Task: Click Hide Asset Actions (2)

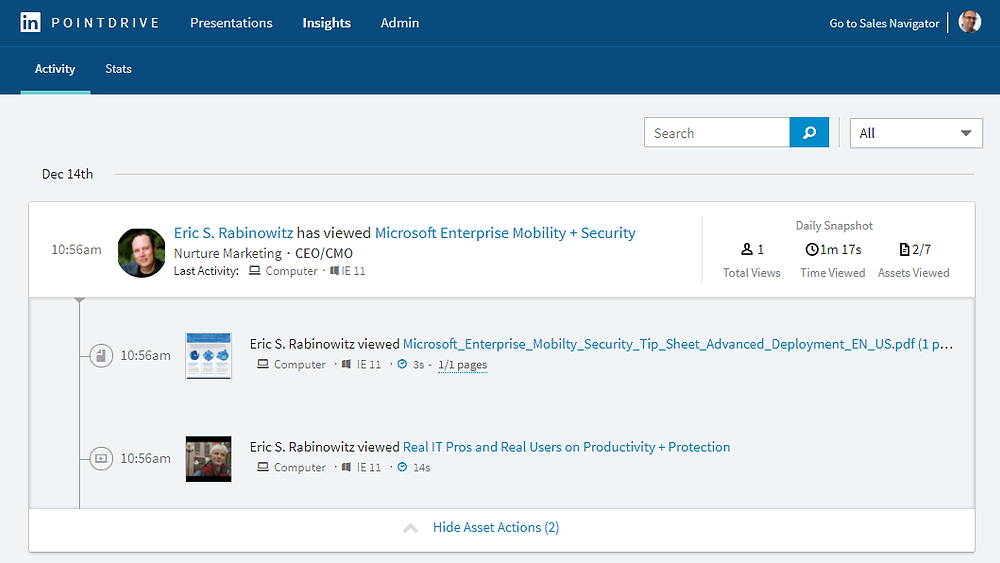Action: point(496,527)
